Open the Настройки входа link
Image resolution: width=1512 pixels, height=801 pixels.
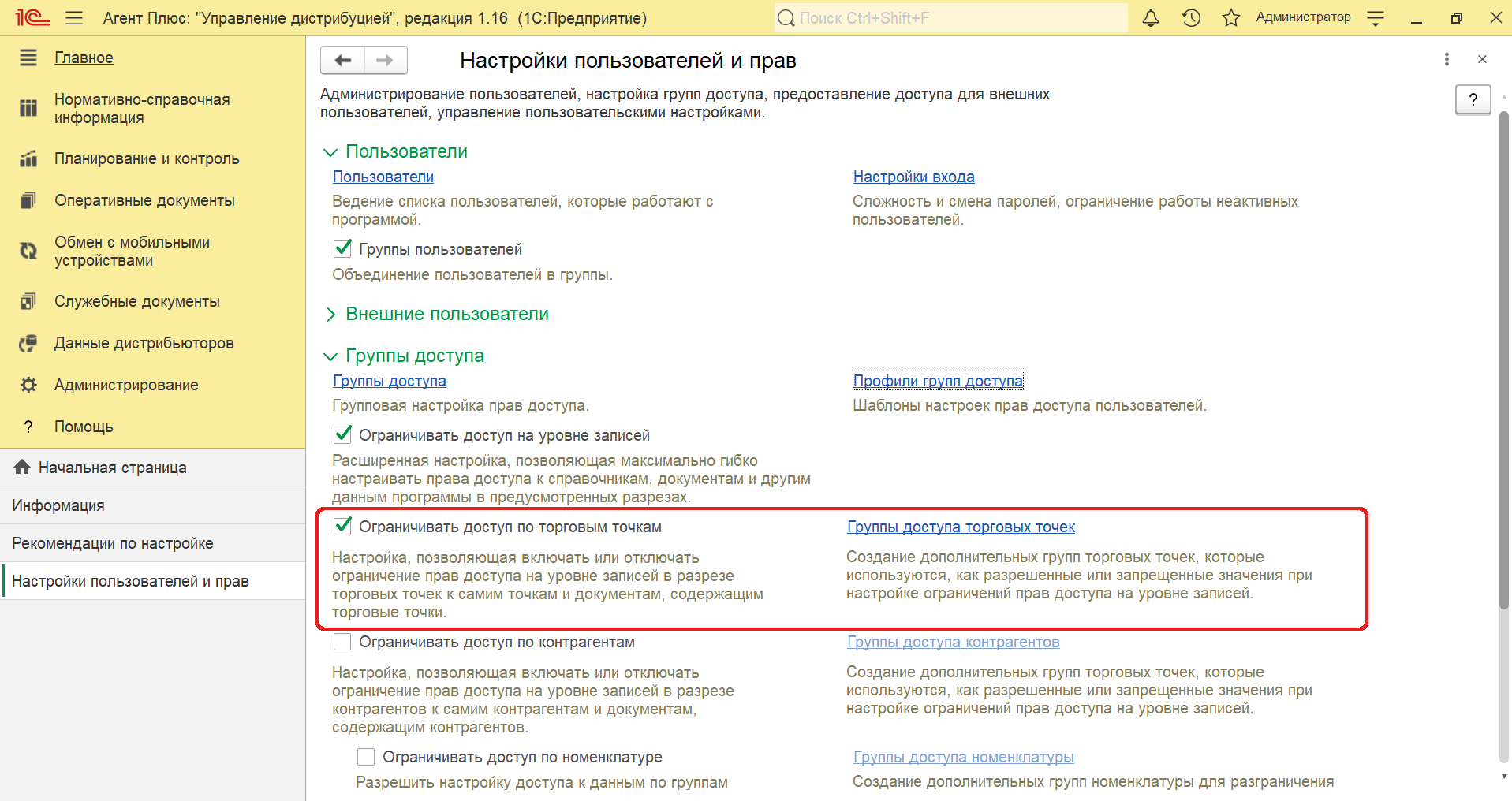913,177
